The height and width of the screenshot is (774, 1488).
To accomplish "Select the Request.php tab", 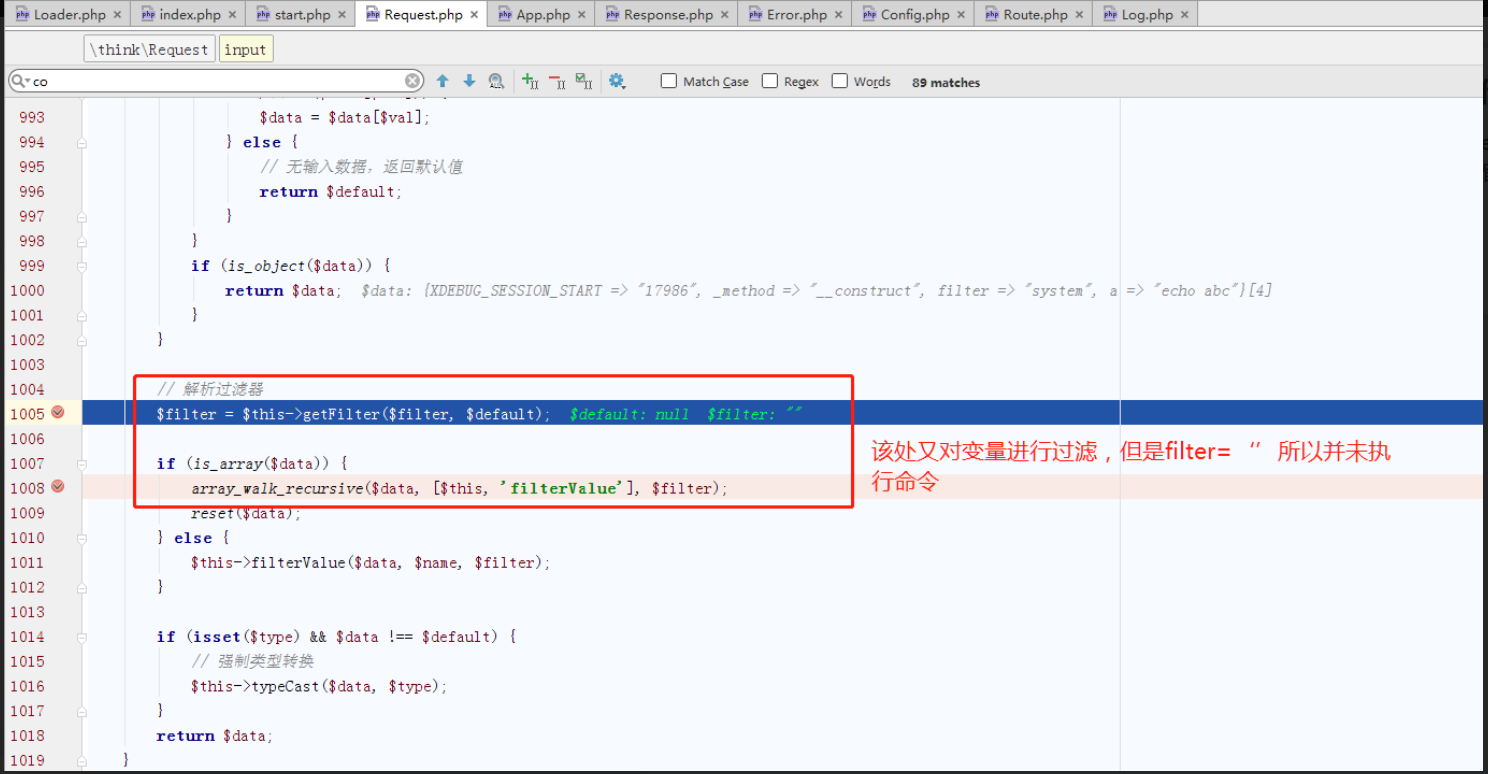I will [x=423, y=15].
